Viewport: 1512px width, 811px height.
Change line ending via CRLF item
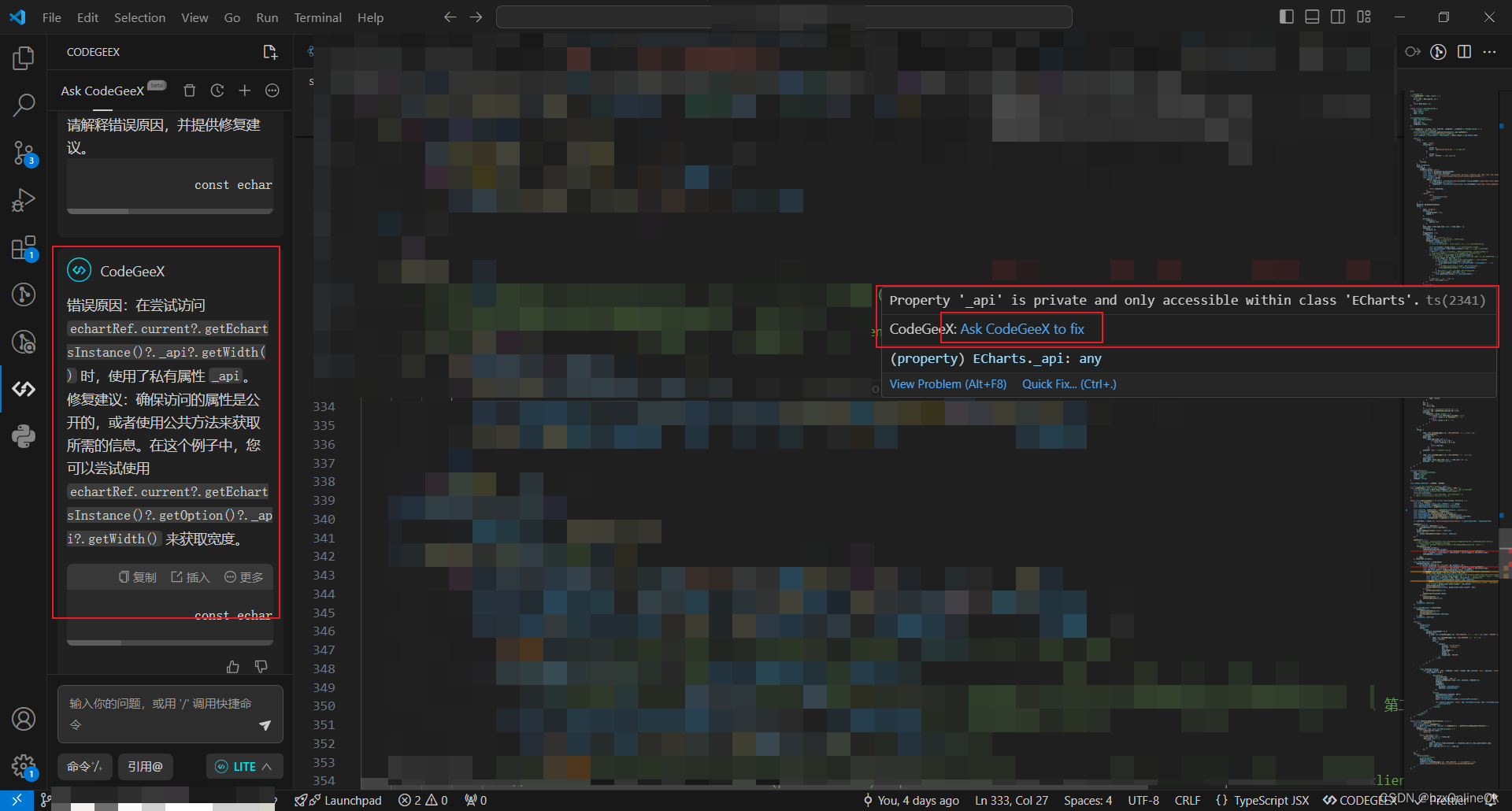1188,800
